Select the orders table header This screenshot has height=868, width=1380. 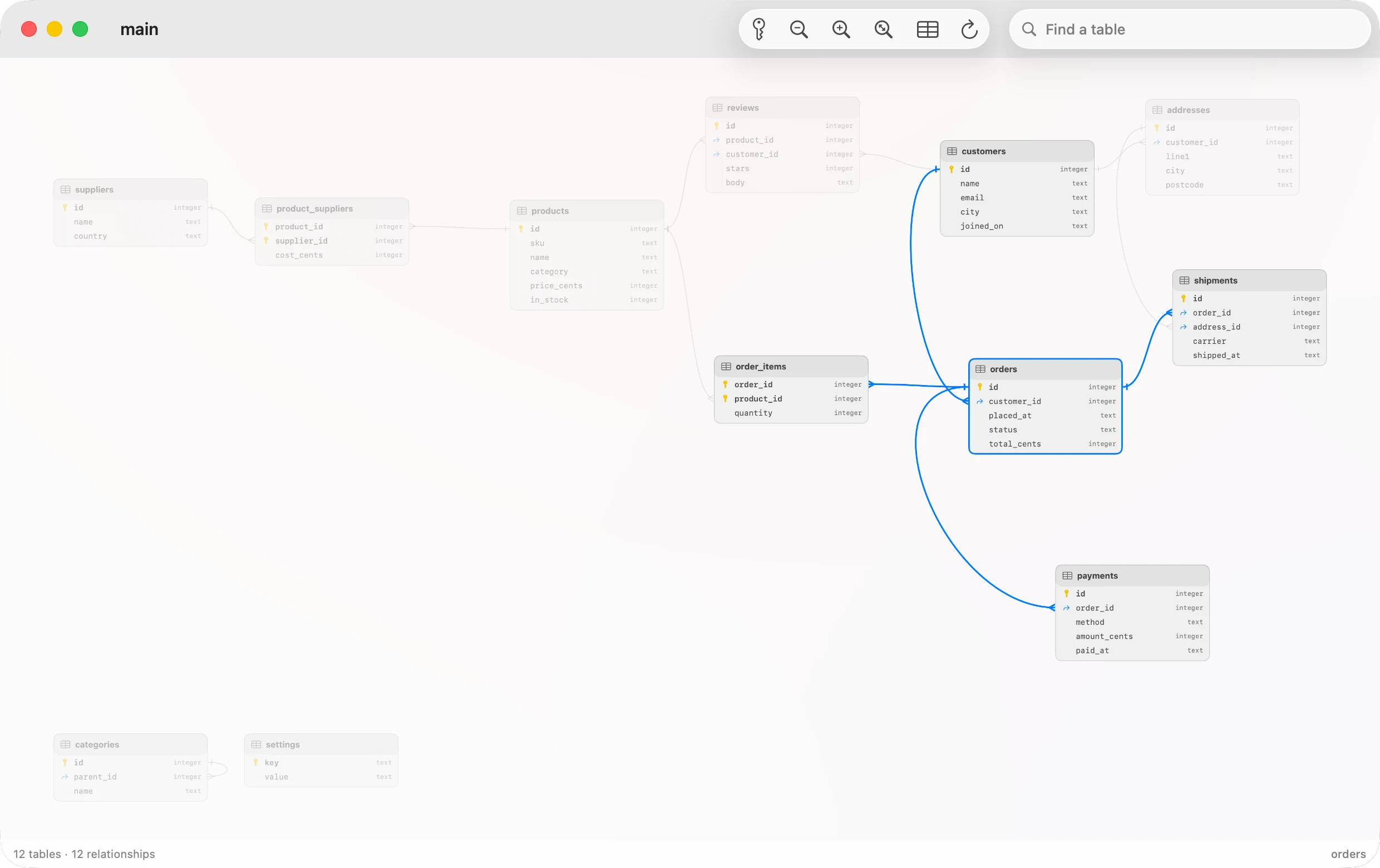[x=1046, y=369]
